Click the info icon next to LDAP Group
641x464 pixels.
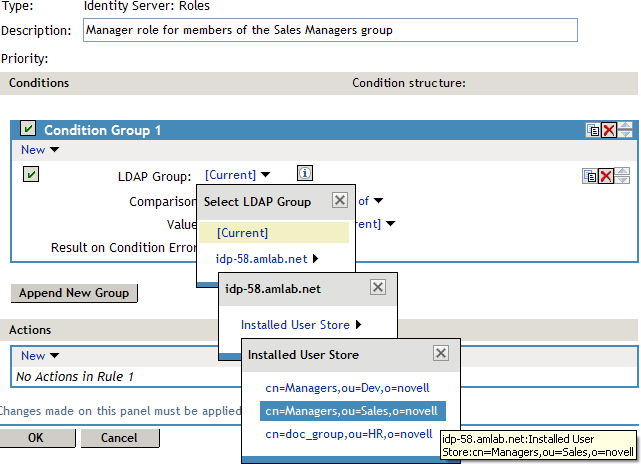(306, 174)
